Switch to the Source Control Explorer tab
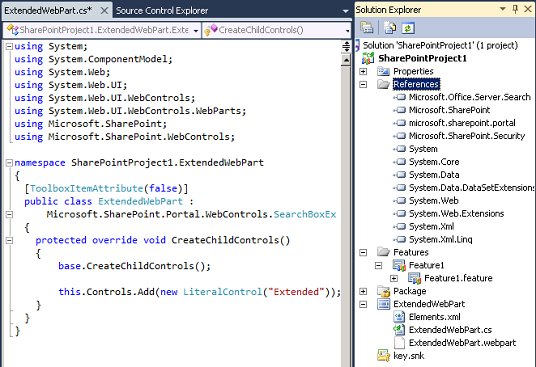Viewport: 536px width, 367px height. [x=162, y=11]
